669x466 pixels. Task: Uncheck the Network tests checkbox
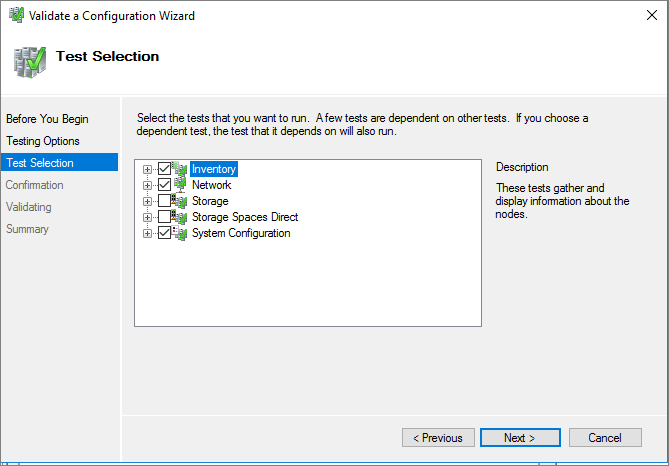(164, 185)
